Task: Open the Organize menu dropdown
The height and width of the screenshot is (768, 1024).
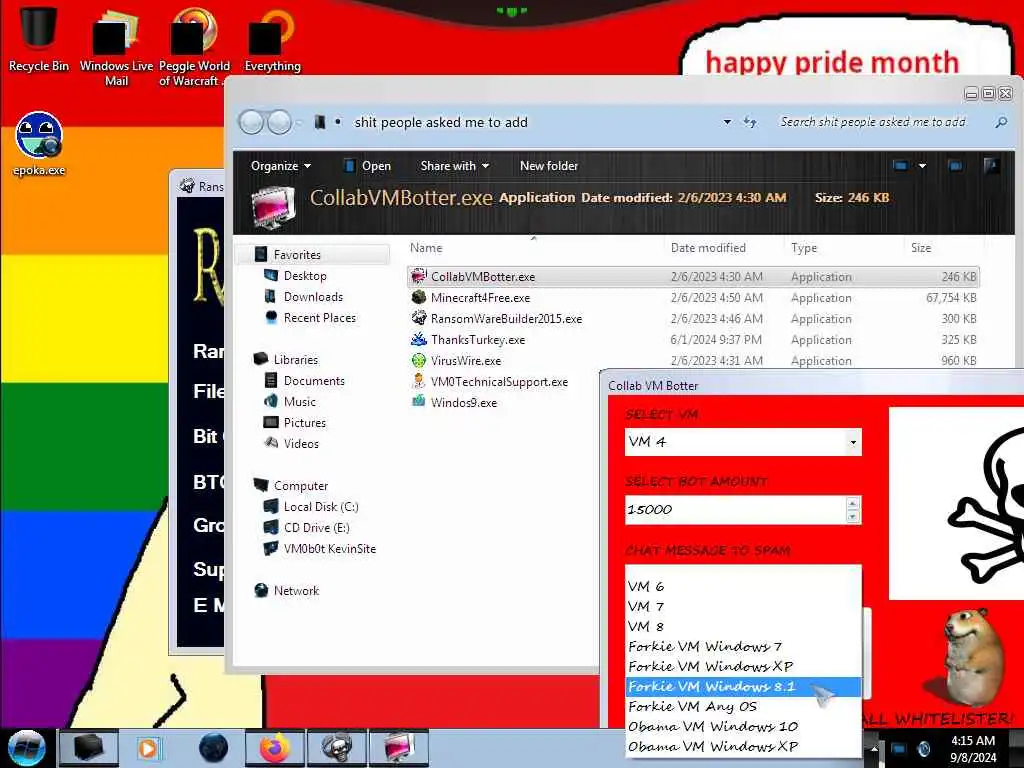Action: click(281, 166)
